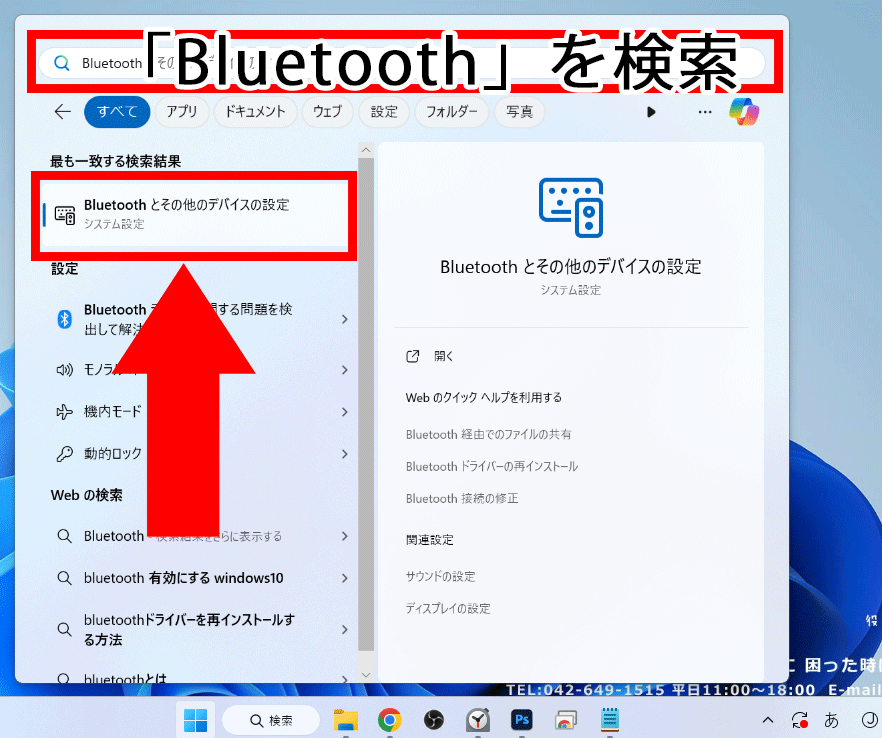Expand Bluetooth troubleshoot result chevron

[344, 319]
